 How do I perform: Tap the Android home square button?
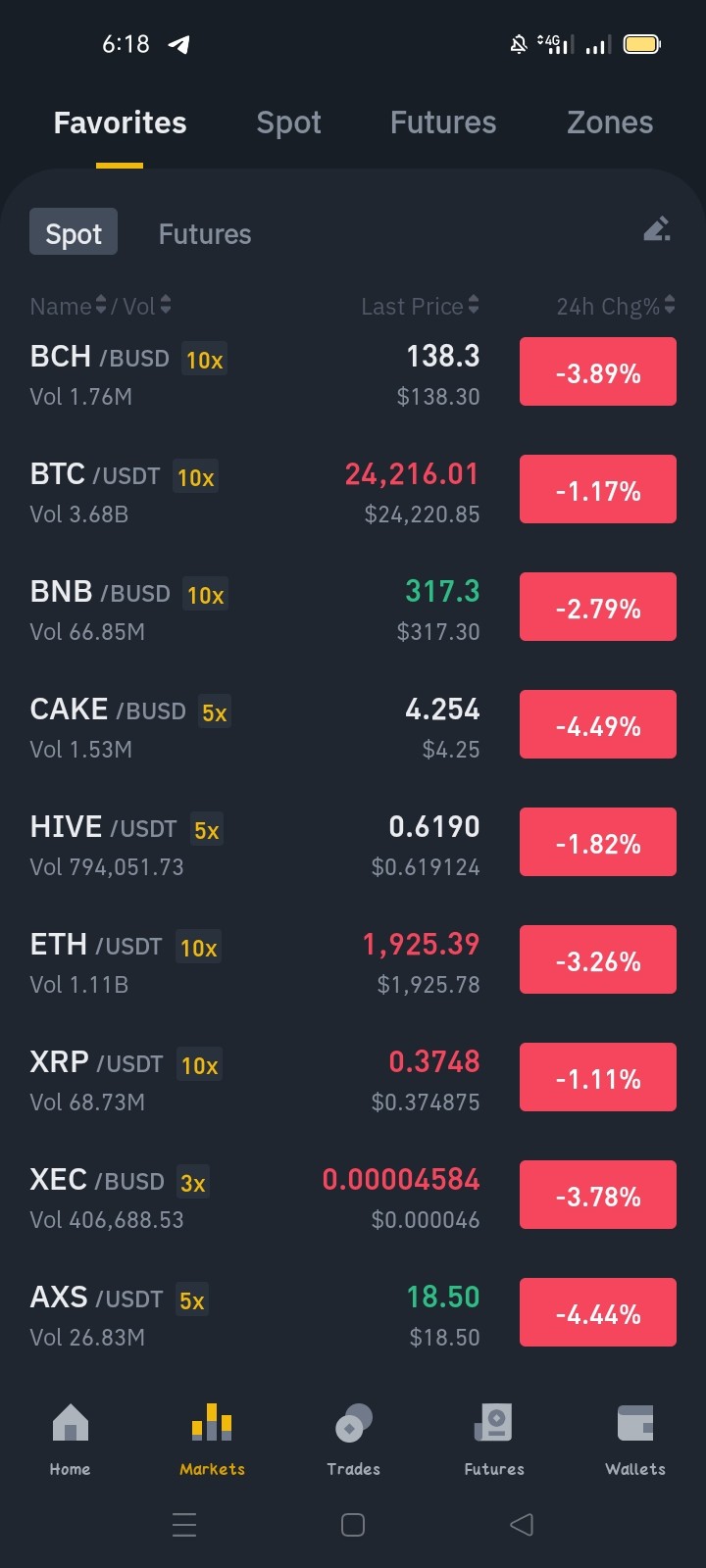(x=353, y=1524)
